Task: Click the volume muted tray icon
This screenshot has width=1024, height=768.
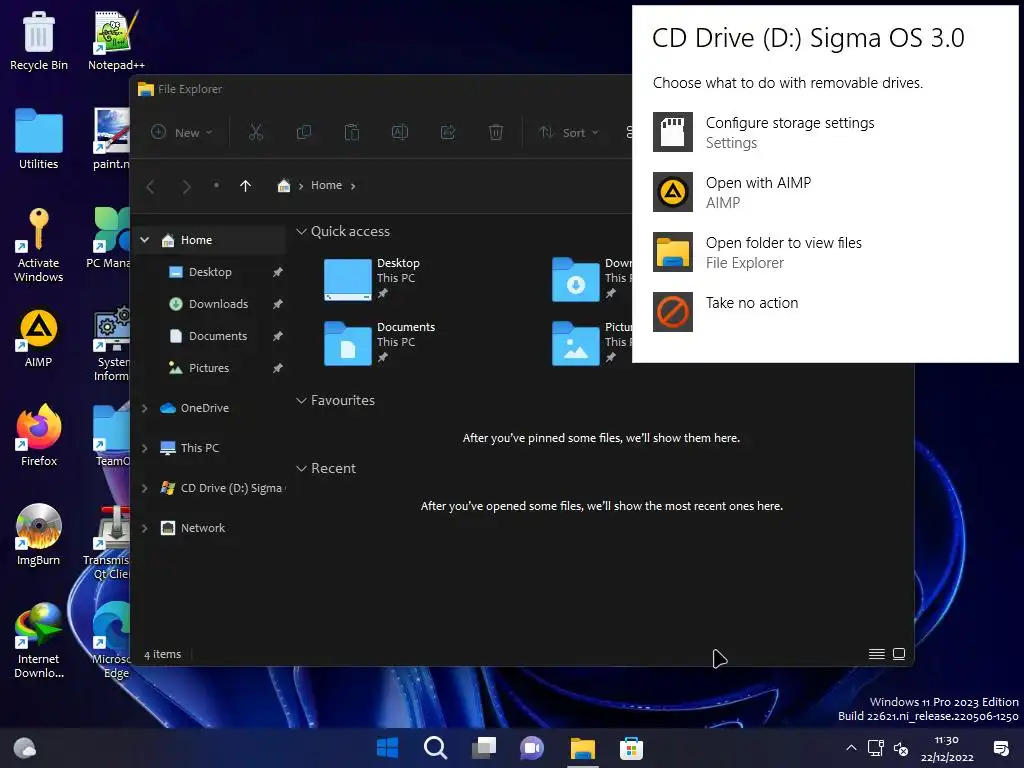Action: [901, 748]
